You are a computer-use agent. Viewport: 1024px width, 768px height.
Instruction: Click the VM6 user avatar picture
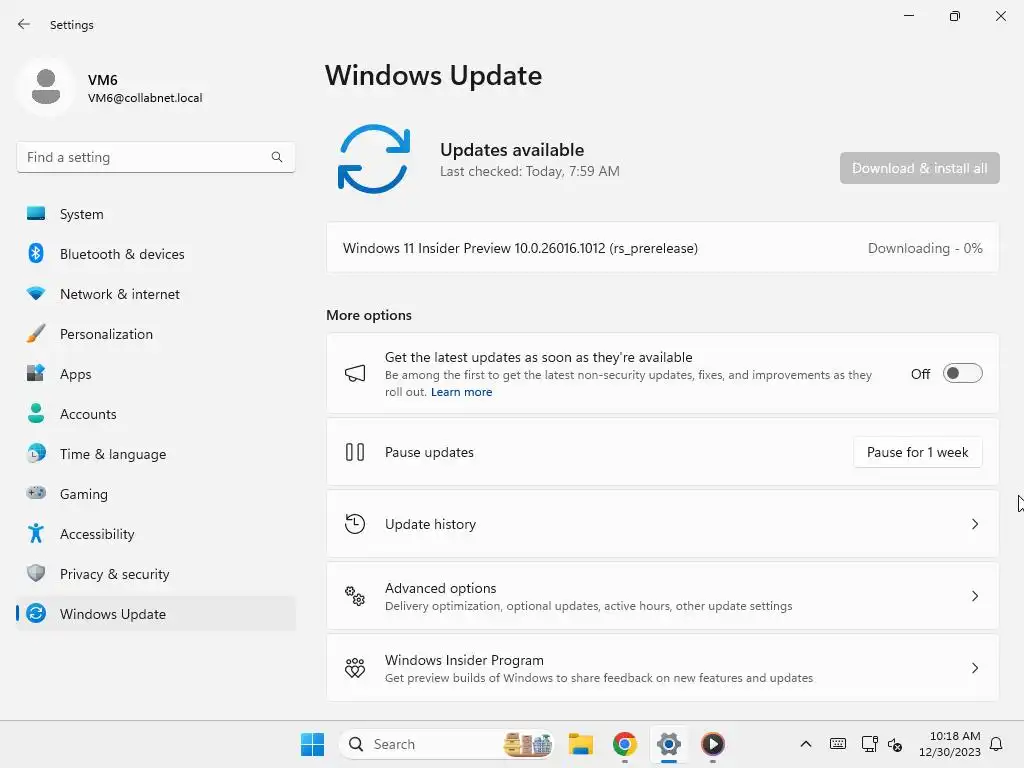[x=46, y=87]
